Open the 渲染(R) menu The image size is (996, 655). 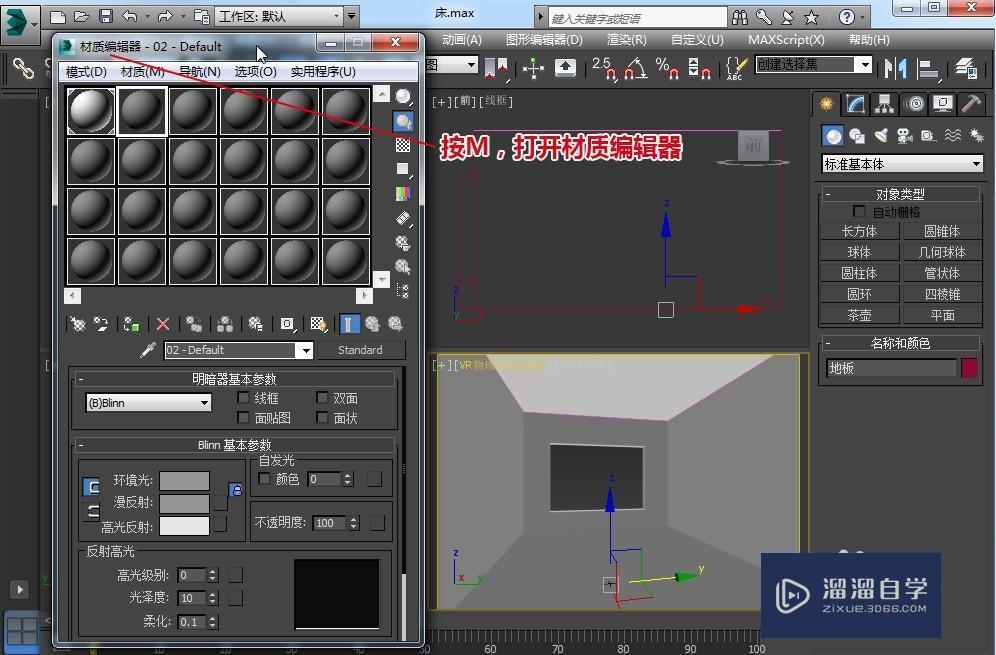coord(627,39)
